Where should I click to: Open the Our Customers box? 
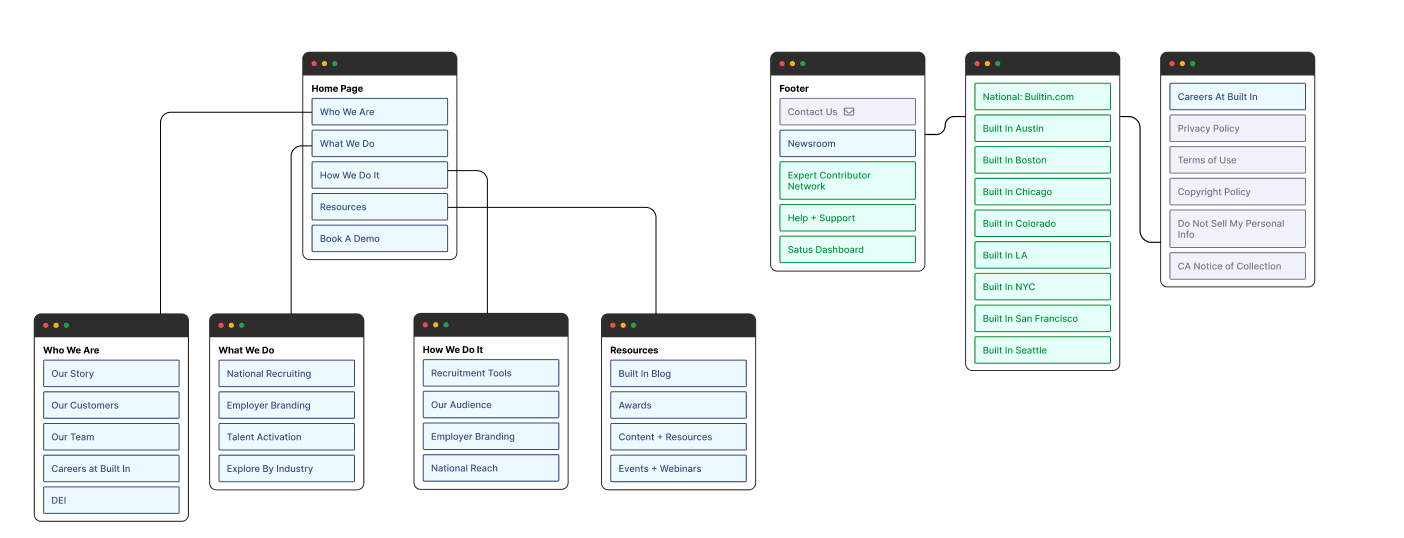click(x=111, y=405)
